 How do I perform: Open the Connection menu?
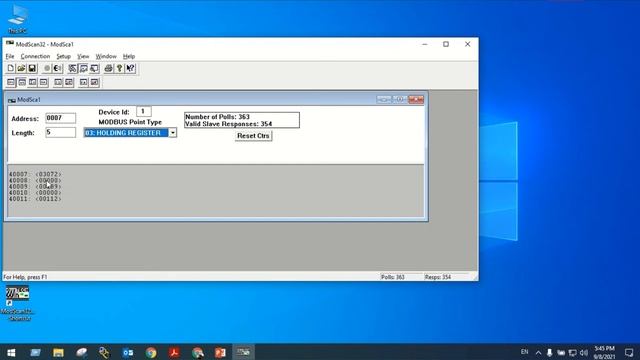coord(35,56)
